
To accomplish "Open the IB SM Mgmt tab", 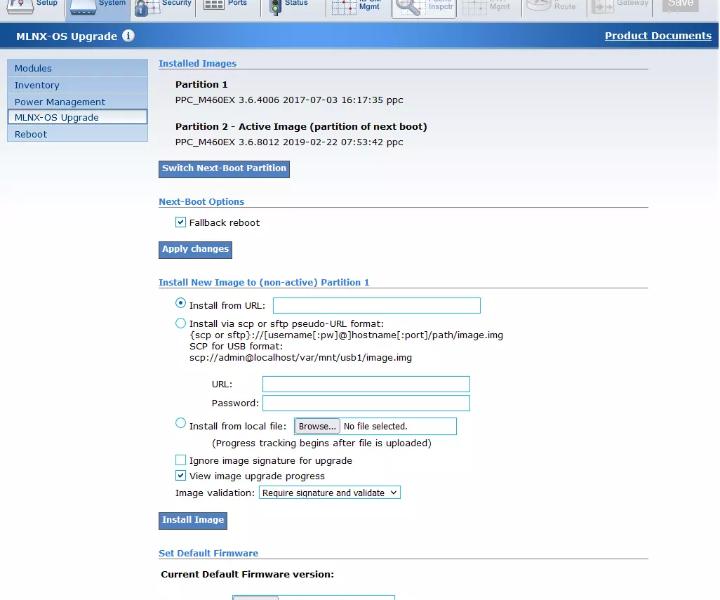I will pyautogui.click(x=358, y=6).
